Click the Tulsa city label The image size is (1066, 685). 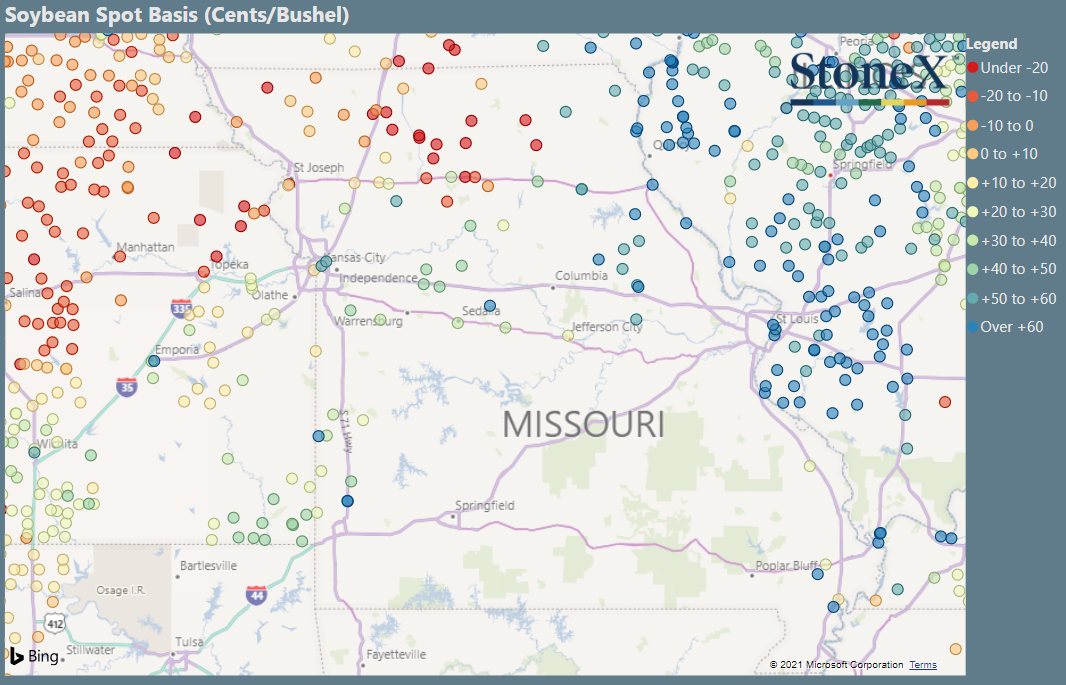(x=189, y=642)
